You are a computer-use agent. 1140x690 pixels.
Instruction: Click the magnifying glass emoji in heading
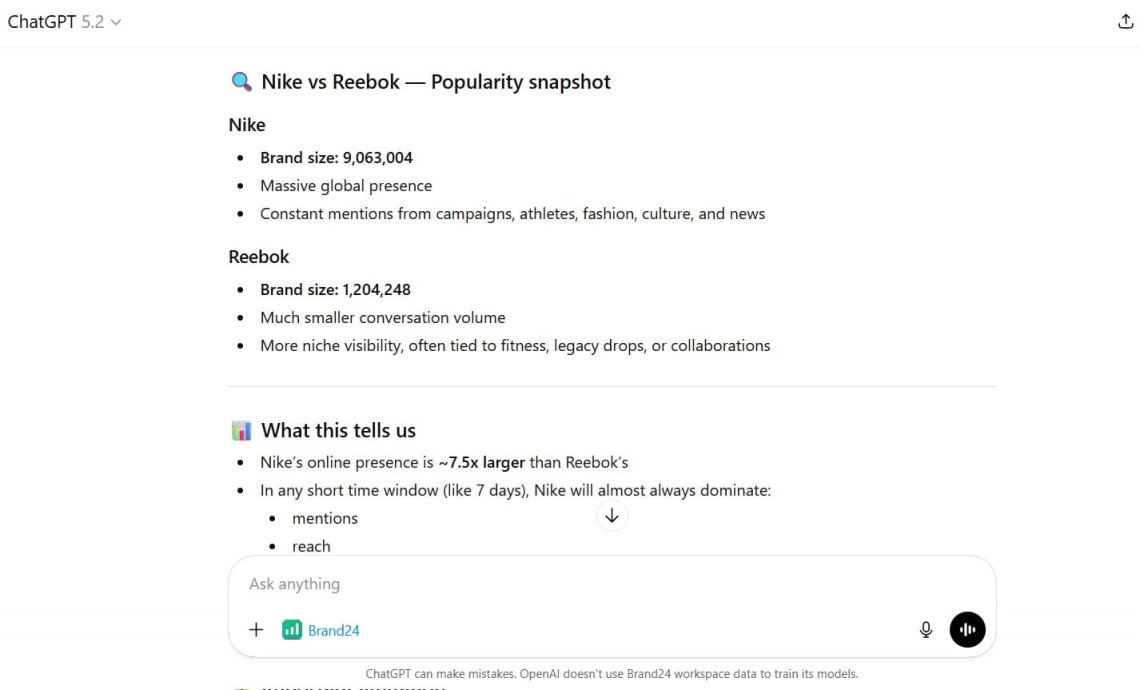coord(241,82)
